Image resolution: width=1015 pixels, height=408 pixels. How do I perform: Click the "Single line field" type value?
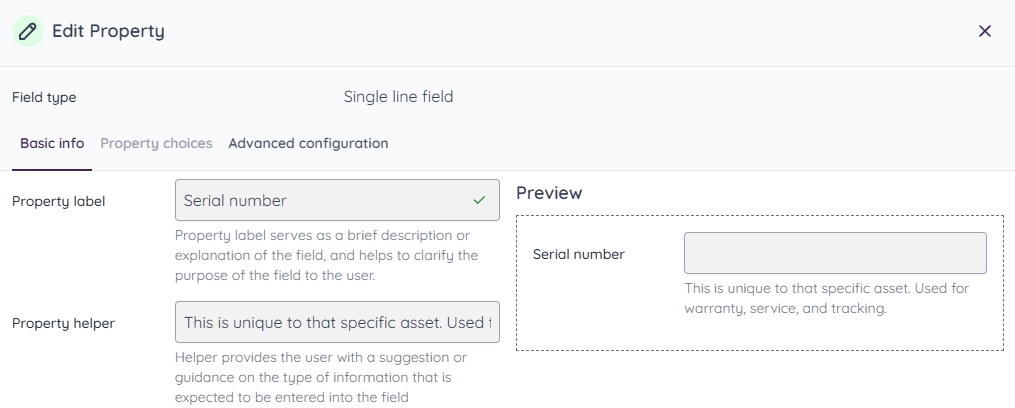tap(398, 97)
